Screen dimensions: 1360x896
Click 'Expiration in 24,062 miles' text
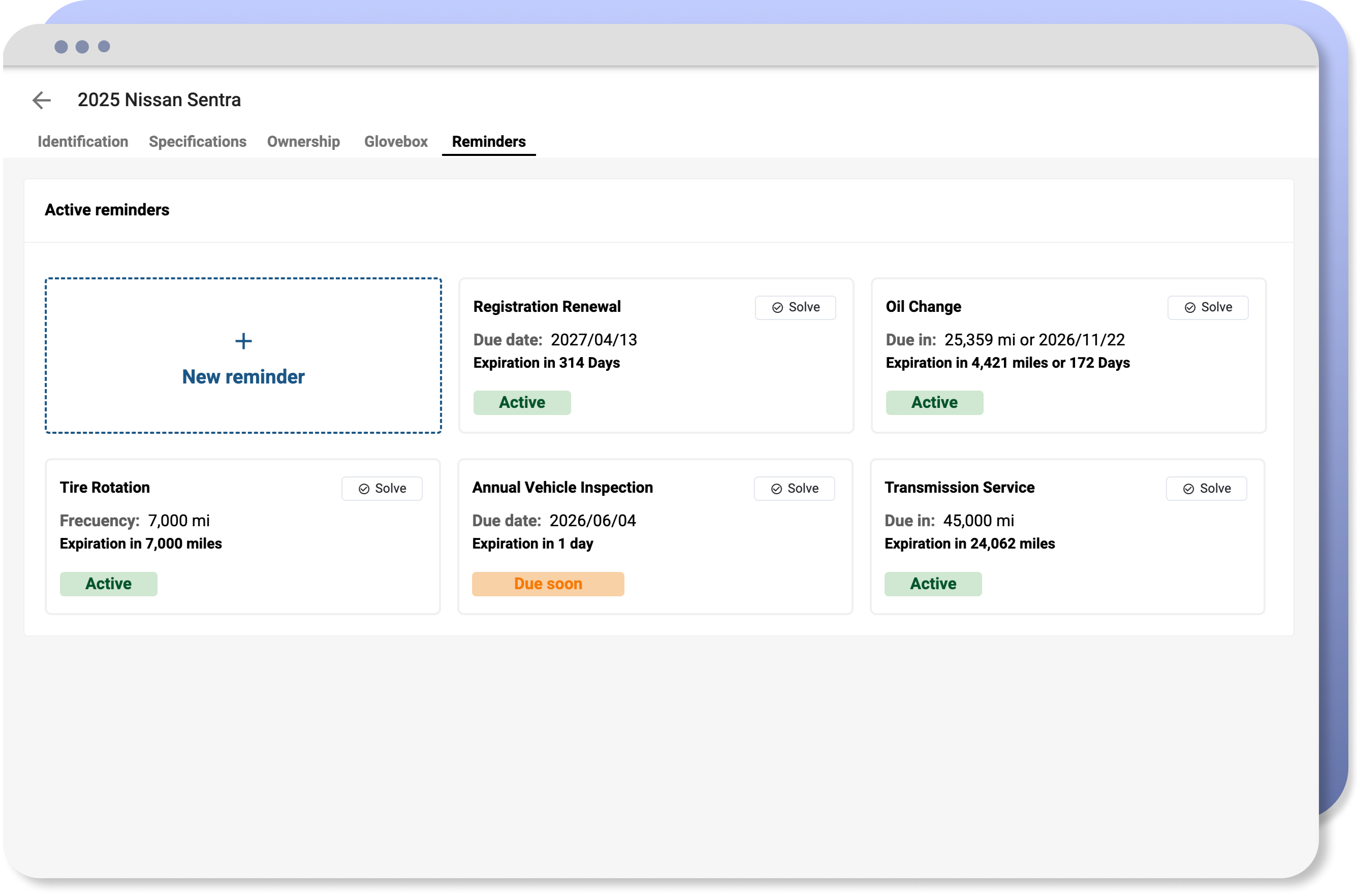coord(970,543)
